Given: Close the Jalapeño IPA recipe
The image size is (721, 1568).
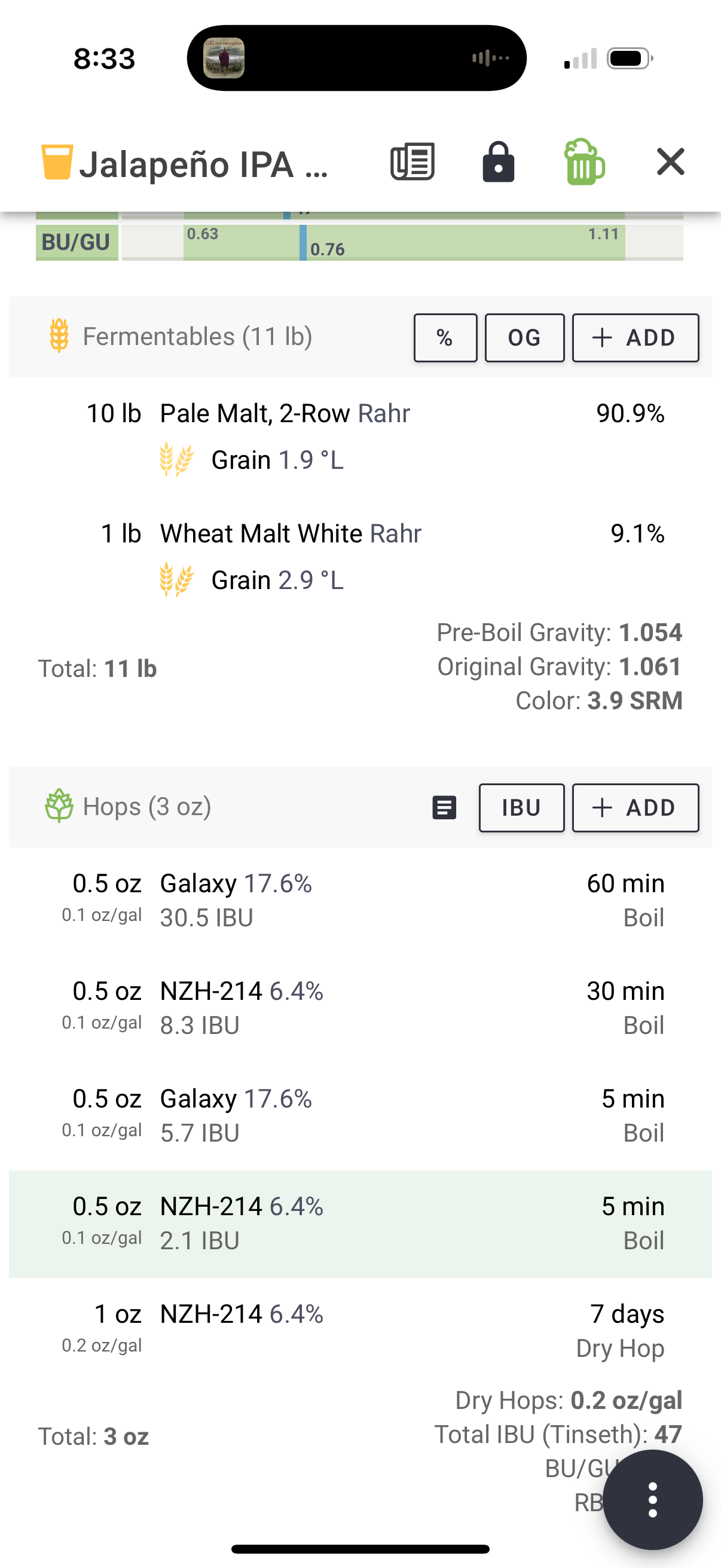Looking at the screenshot, I should tap(671, 162).
